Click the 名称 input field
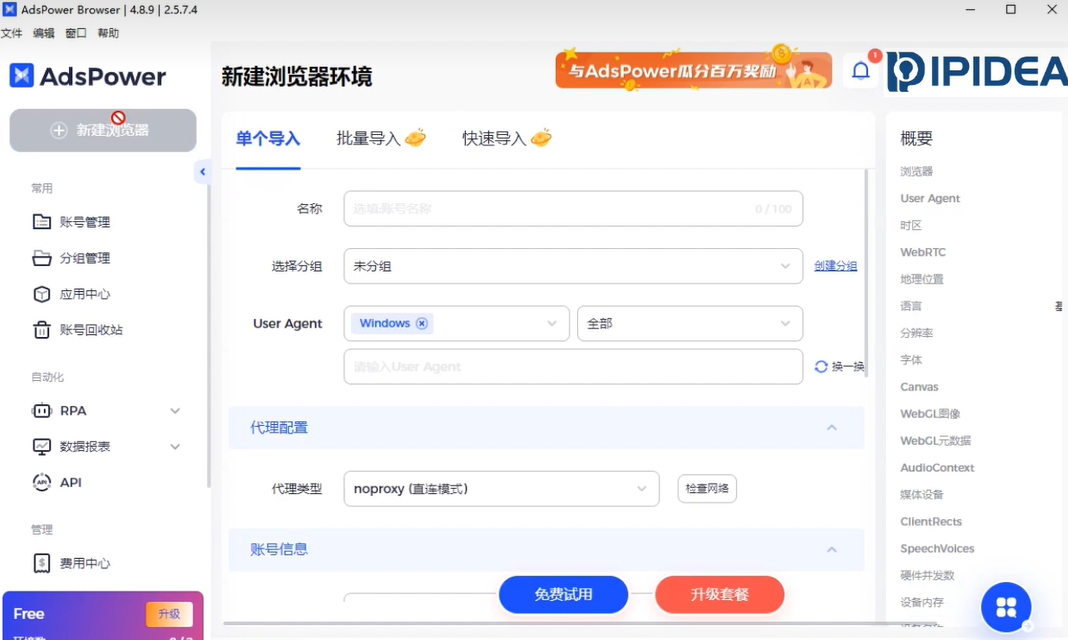 (573, 208)
